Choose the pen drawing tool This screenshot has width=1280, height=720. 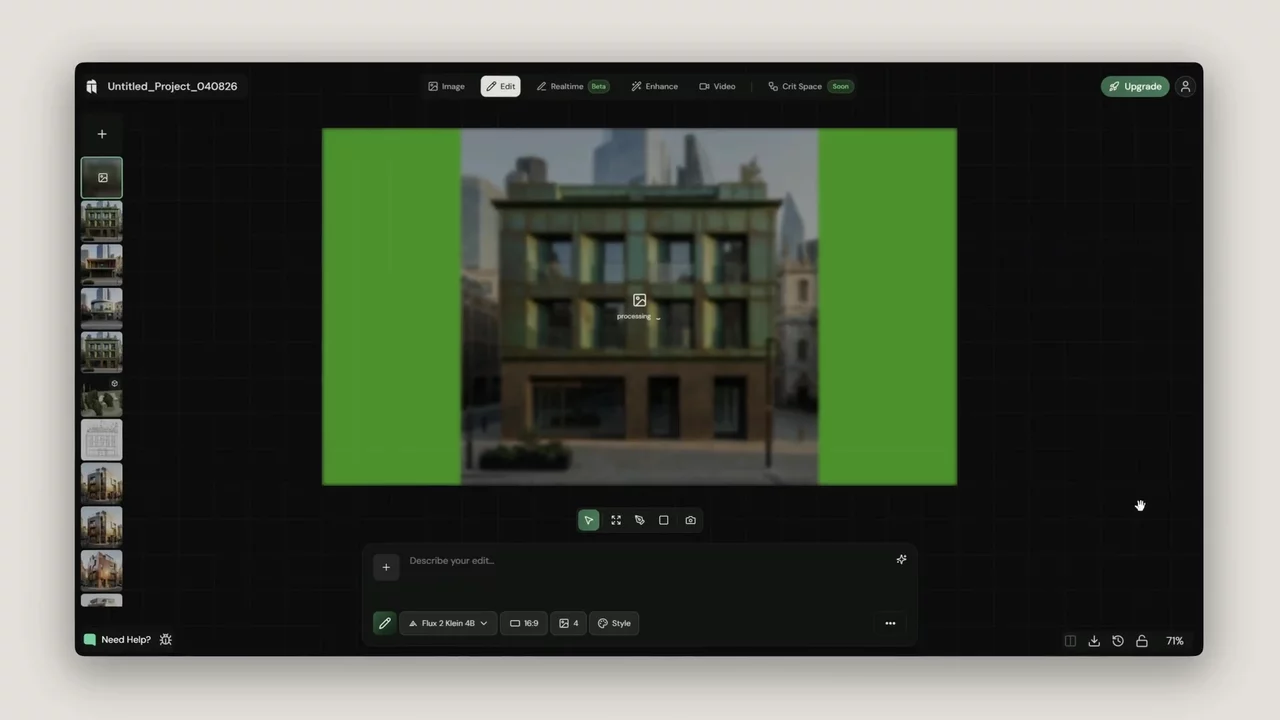640,520
